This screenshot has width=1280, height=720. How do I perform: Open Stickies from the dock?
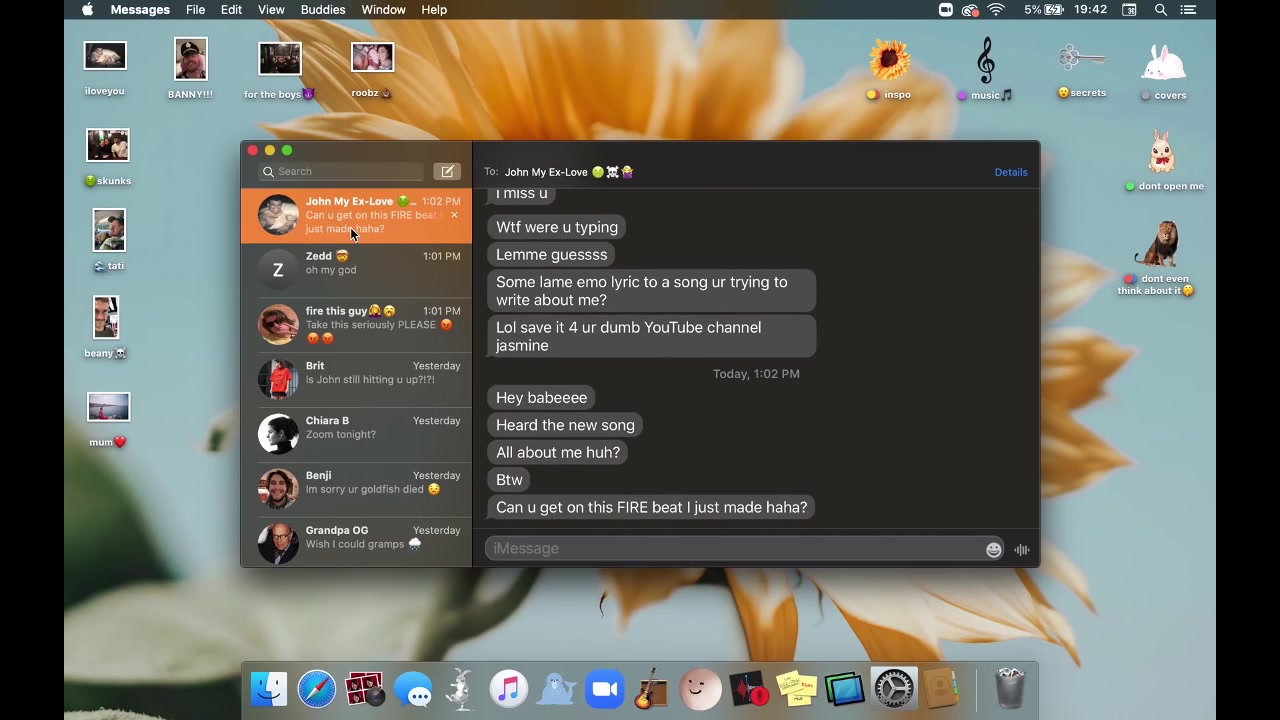tap(797, 689)
